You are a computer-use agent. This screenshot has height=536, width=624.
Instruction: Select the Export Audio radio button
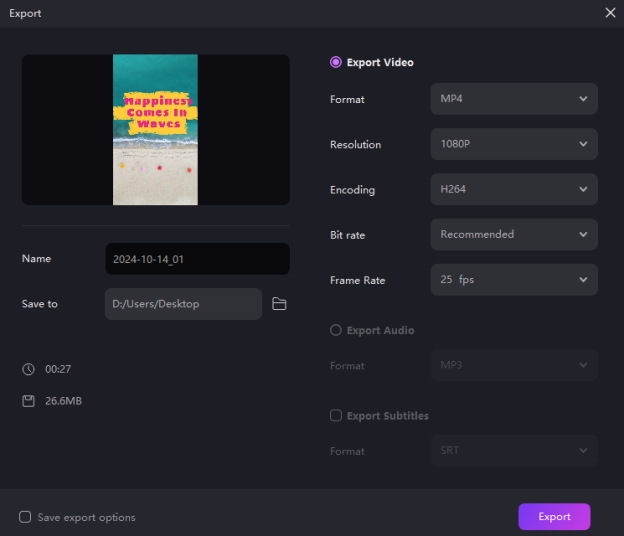tap(336, 330)
